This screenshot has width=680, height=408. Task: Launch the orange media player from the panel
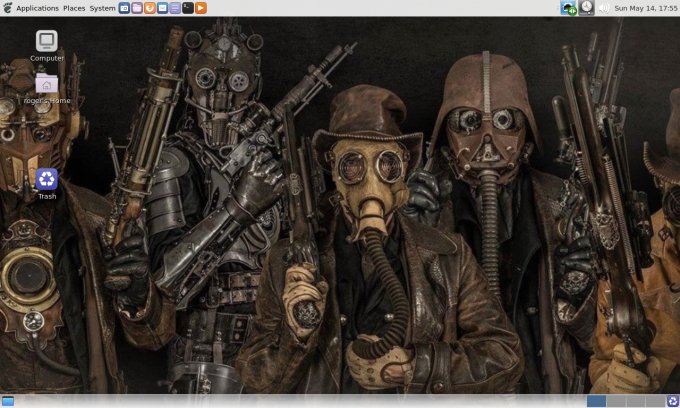click(x=201, y=8)
